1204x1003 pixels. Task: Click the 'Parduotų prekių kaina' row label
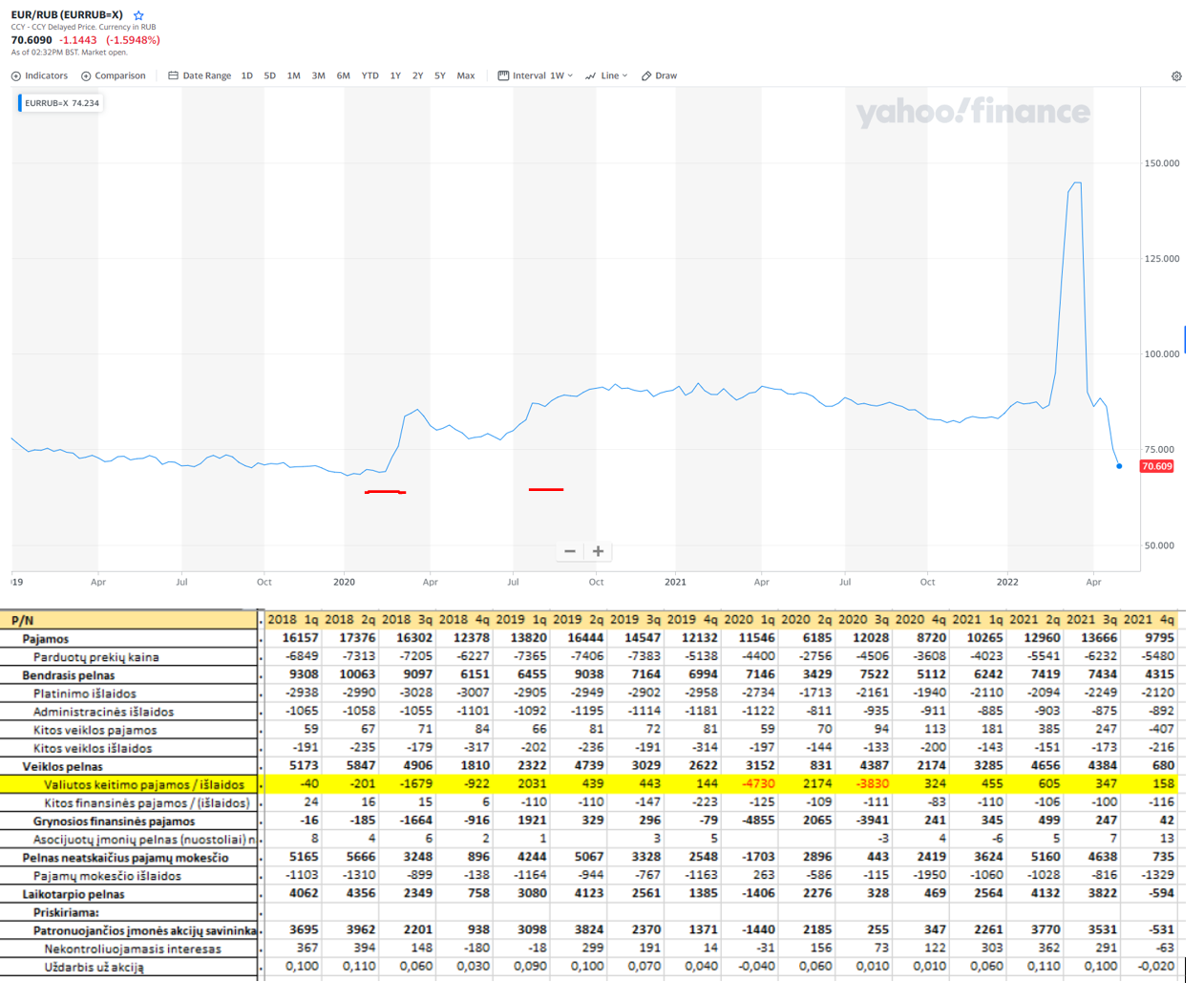tap(96, 657)
